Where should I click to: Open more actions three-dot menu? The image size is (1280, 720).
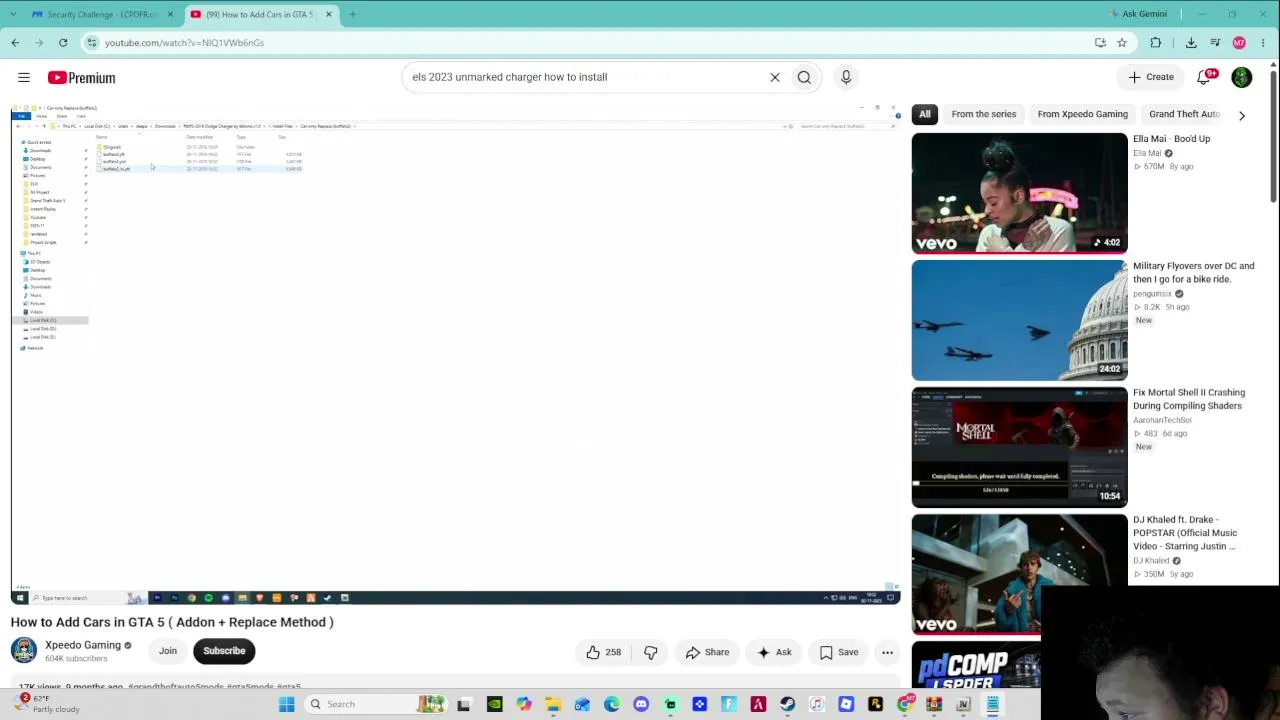(x=887, y=652)
